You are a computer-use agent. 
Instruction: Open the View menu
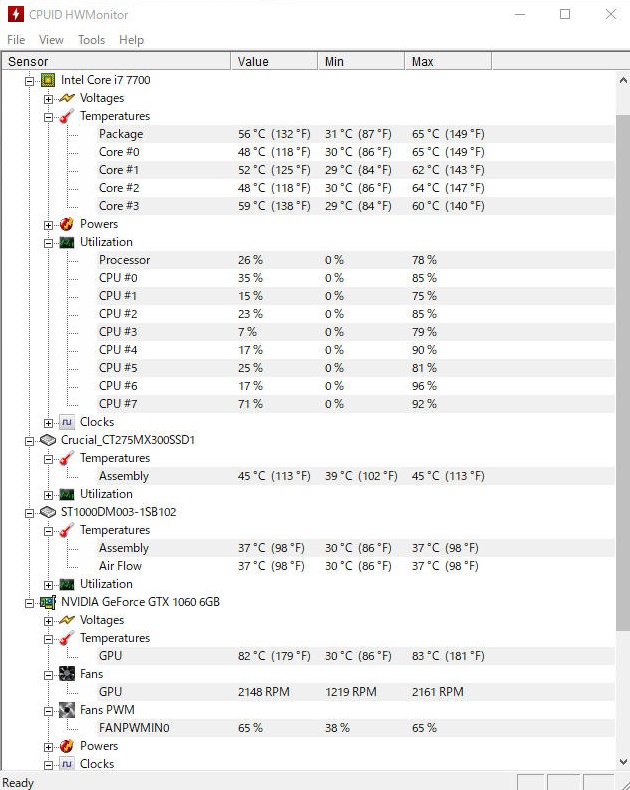click(x=51, y=40)
